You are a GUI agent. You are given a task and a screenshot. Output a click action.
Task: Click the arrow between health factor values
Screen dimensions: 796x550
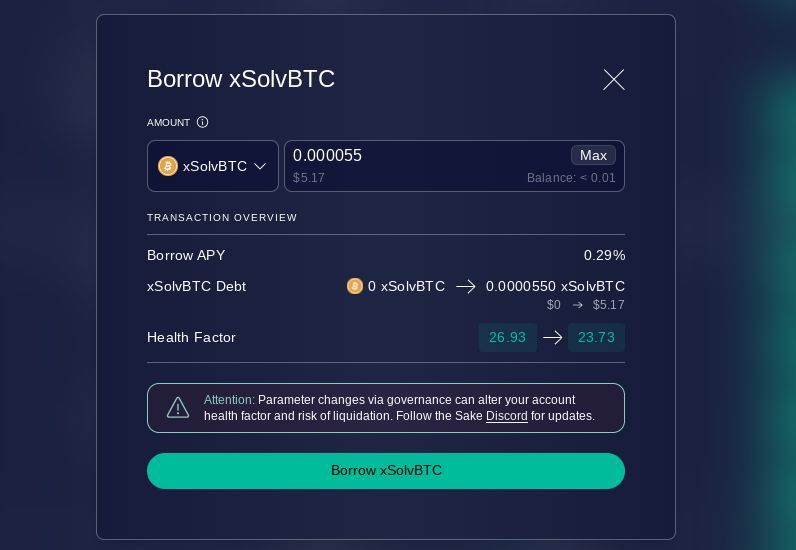(552, 338)
